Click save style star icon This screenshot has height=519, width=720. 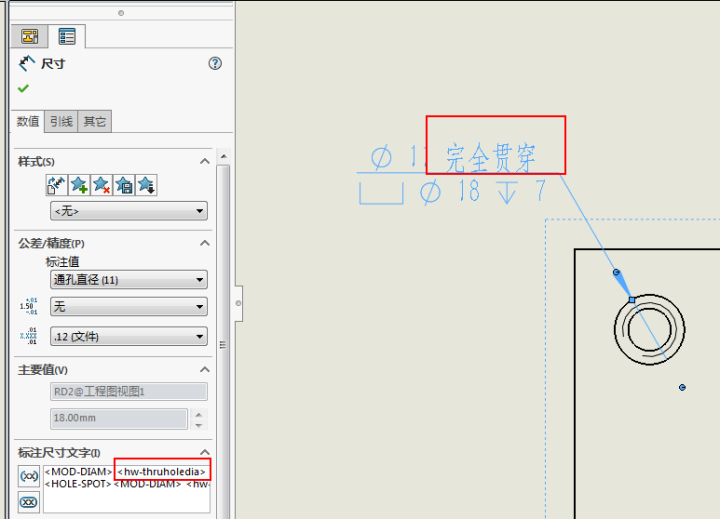click(x=123, y=185)
